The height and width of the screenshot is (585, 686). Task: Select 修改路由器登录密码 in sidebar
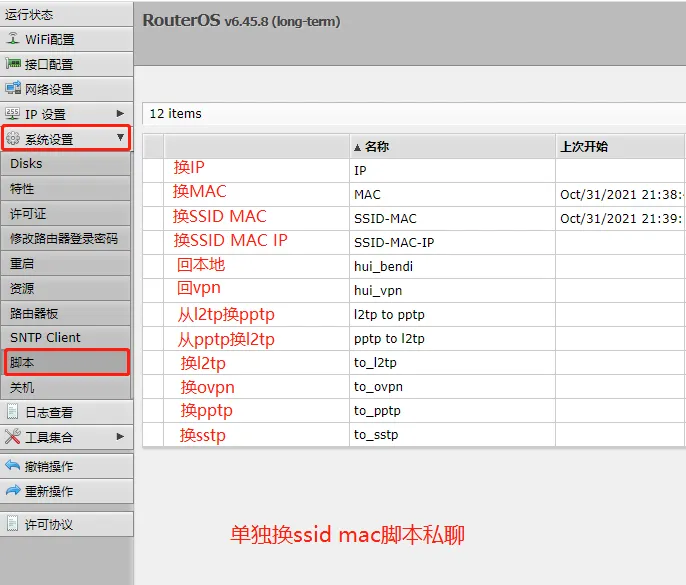pyautogui.click(x=66, y=238)
